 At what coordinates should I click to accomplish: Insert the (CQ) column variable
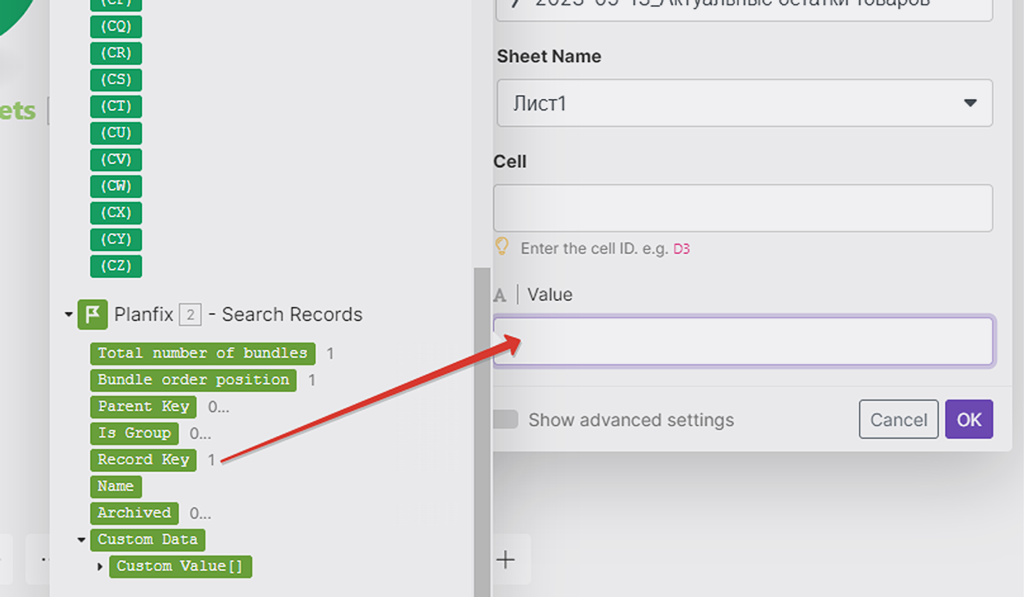[116, 27]
